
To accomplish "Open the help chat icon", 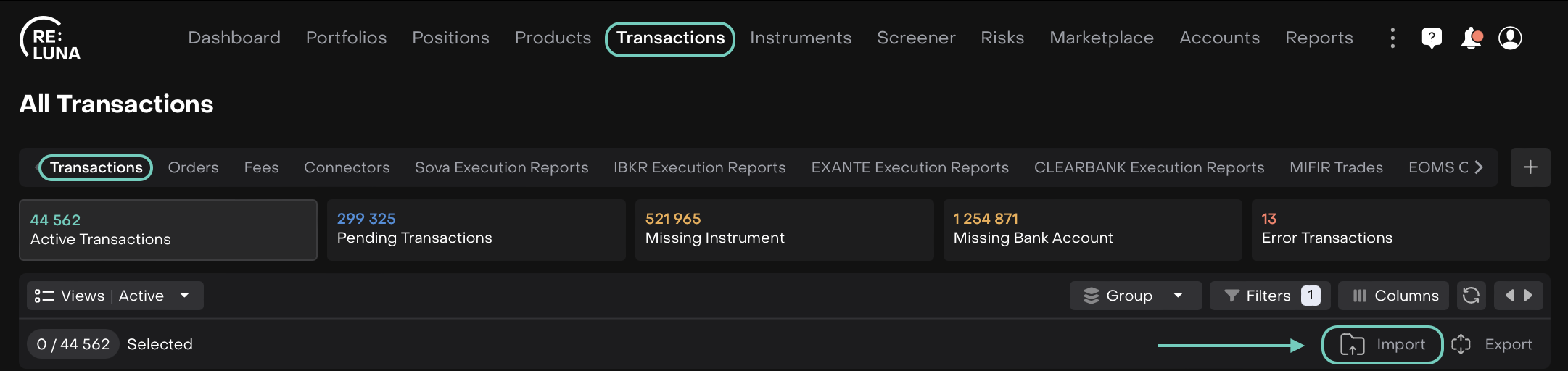I will tap(1432, 38).
